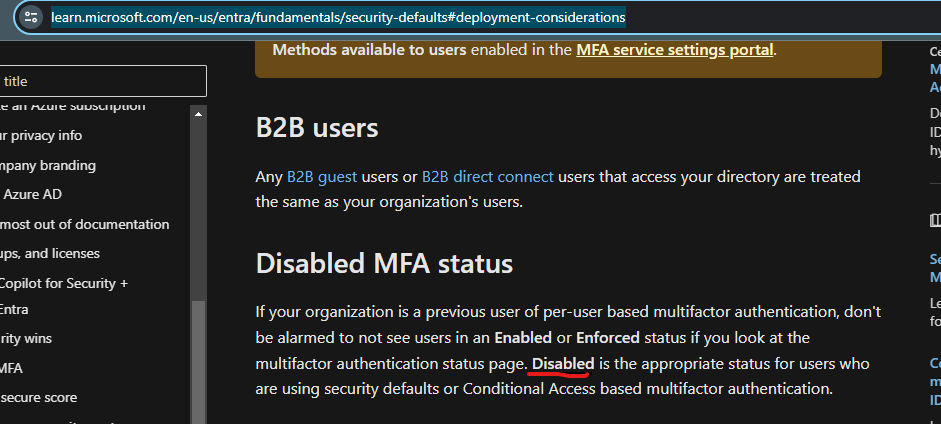Click the sidebar scrollbar up arrow

tap(199, 116)
